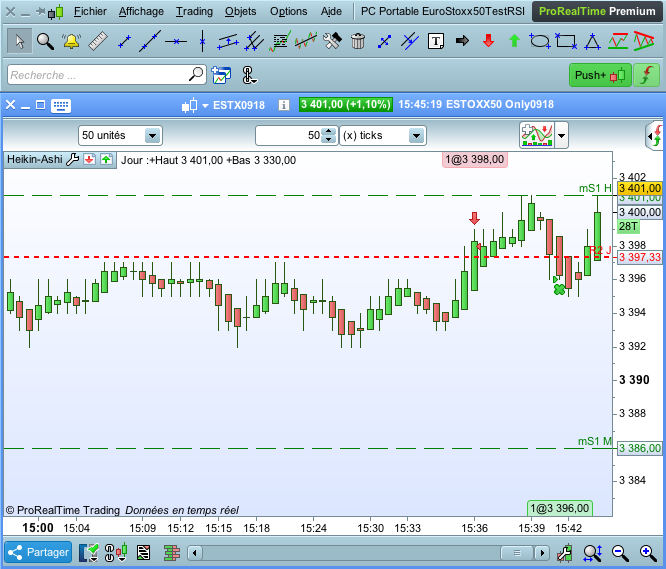Draw a black right arrow on the chart

coord(462,41)
